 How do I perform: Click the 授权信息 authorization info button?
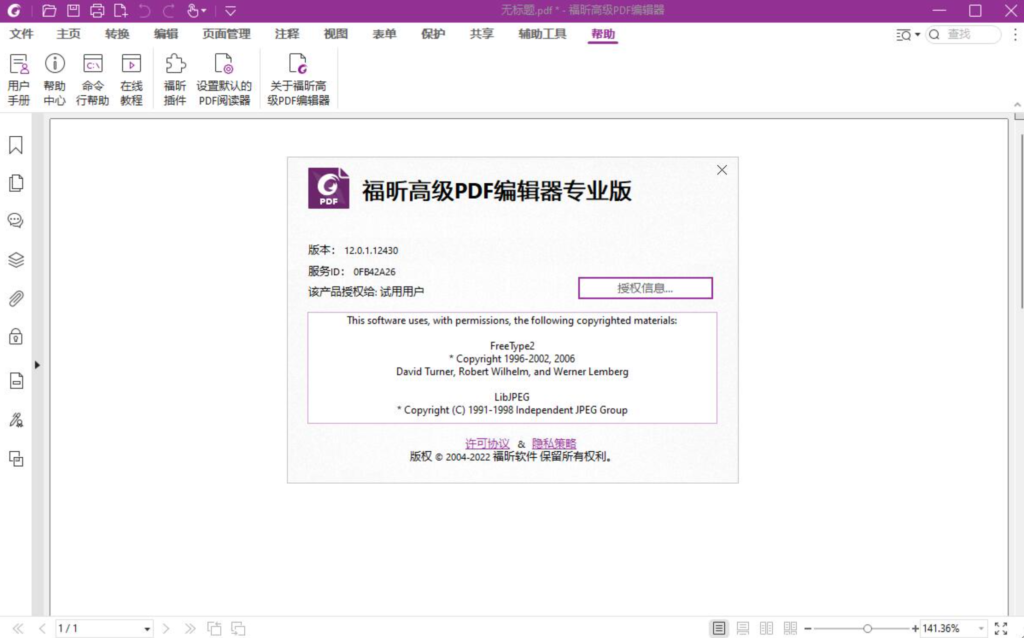click(645, 288)
